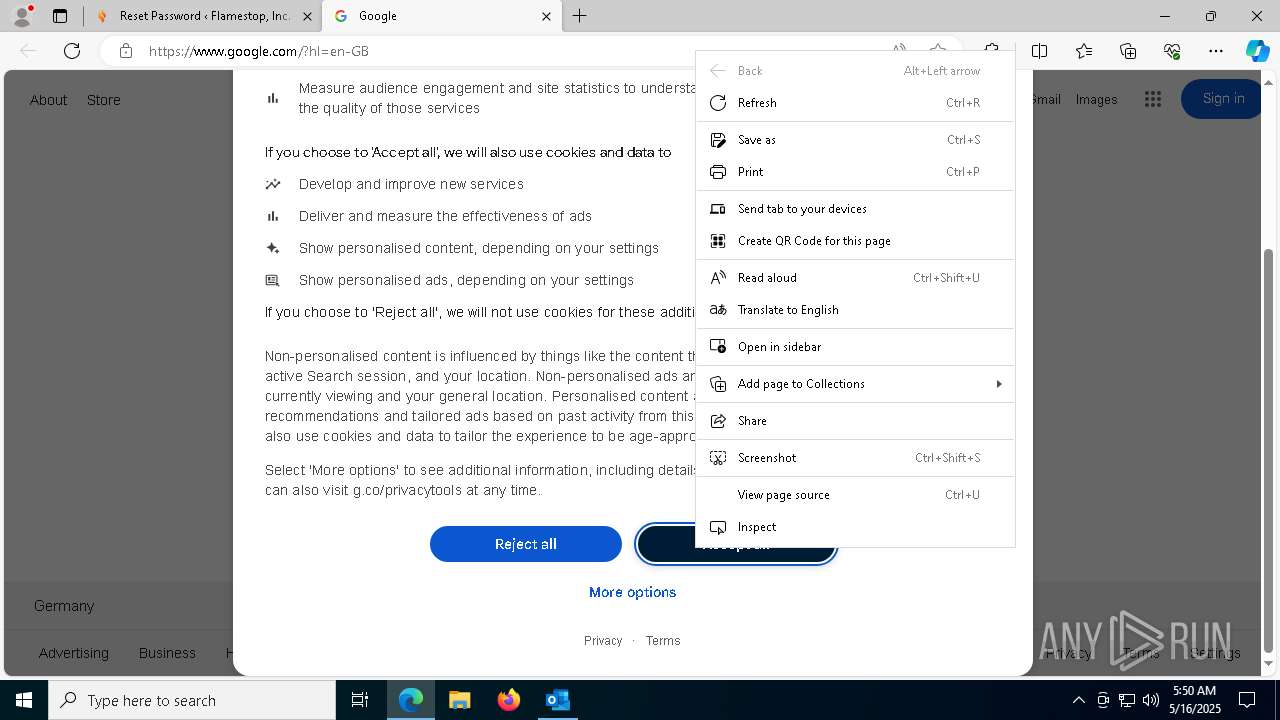Select Print in the context menu
The image size is (1280, 720).
[x=855, y=172]
